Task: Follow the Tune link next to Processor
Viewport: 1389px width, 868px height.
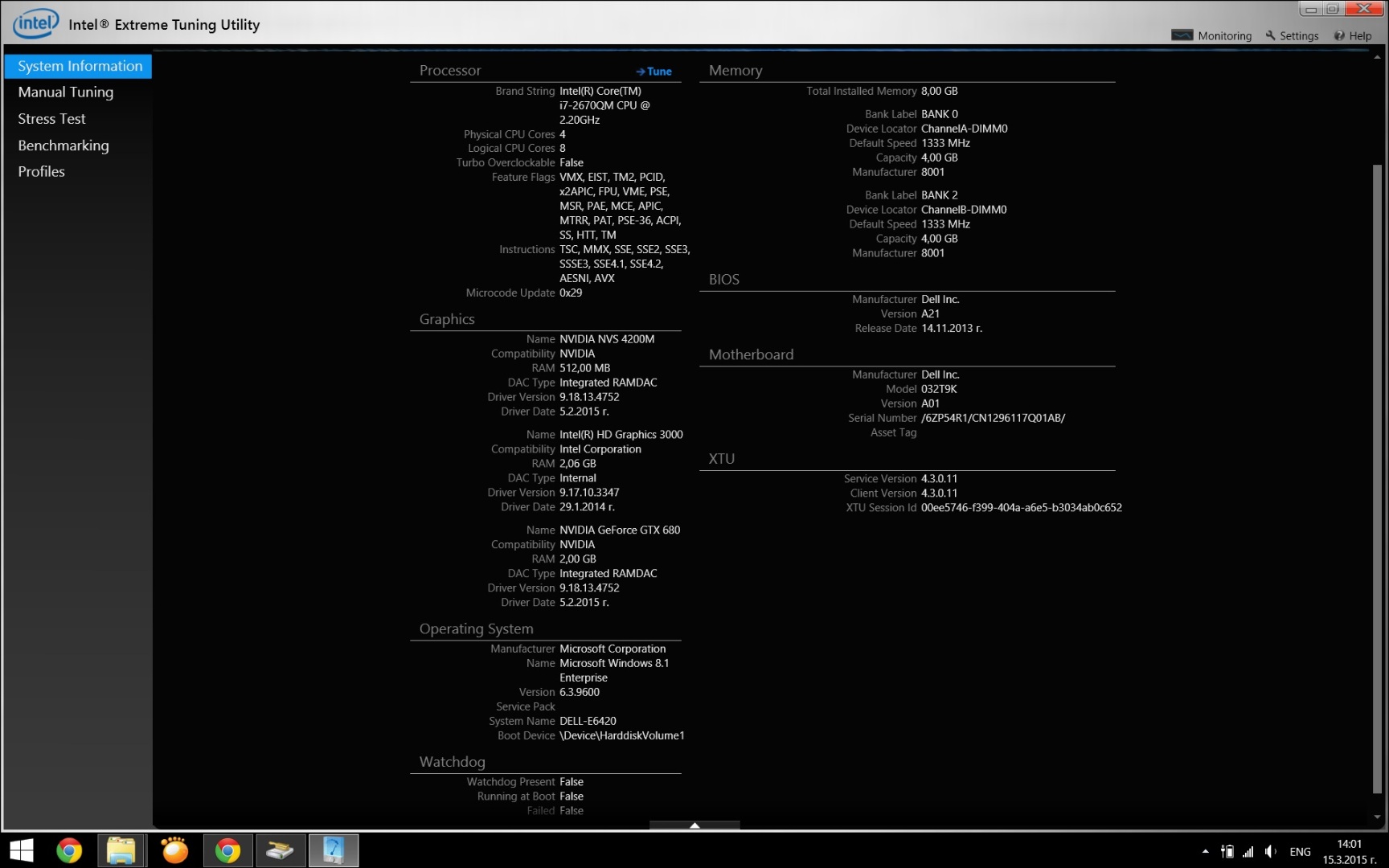Action: 654,72
